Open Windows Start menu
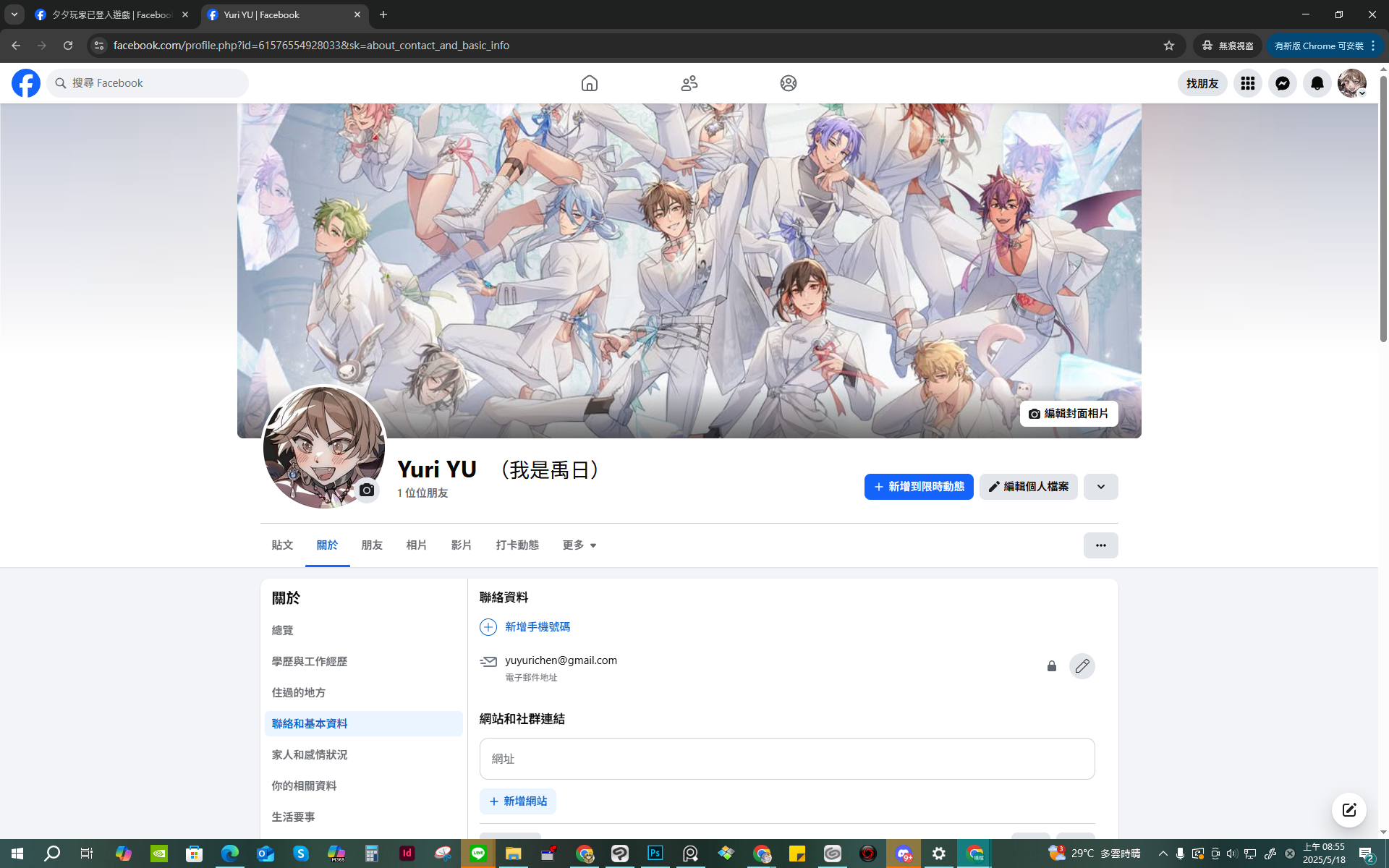Image resolution: width=1389 pixels, height=868 pixels. pyautogui.click(x=17, y=854)
